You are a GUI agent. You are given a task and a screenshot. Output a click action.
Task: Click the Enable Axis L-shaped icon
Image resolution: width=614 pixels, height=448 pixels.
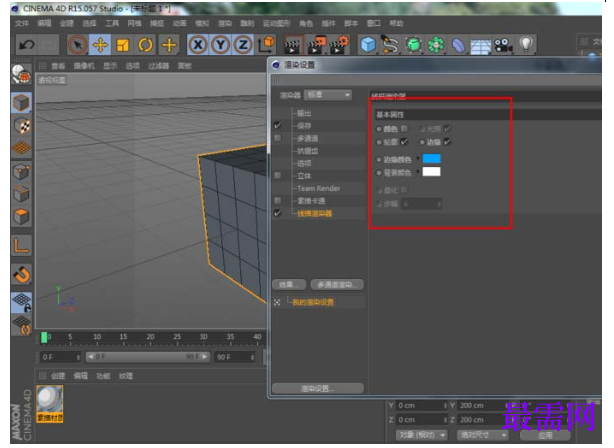coord(21,245)
